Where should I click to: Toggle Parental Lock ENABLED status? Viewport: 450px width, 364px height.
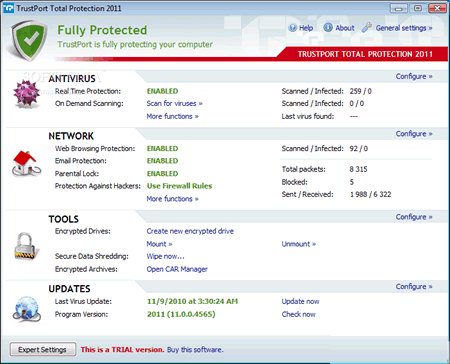click(x=162, y=174)
